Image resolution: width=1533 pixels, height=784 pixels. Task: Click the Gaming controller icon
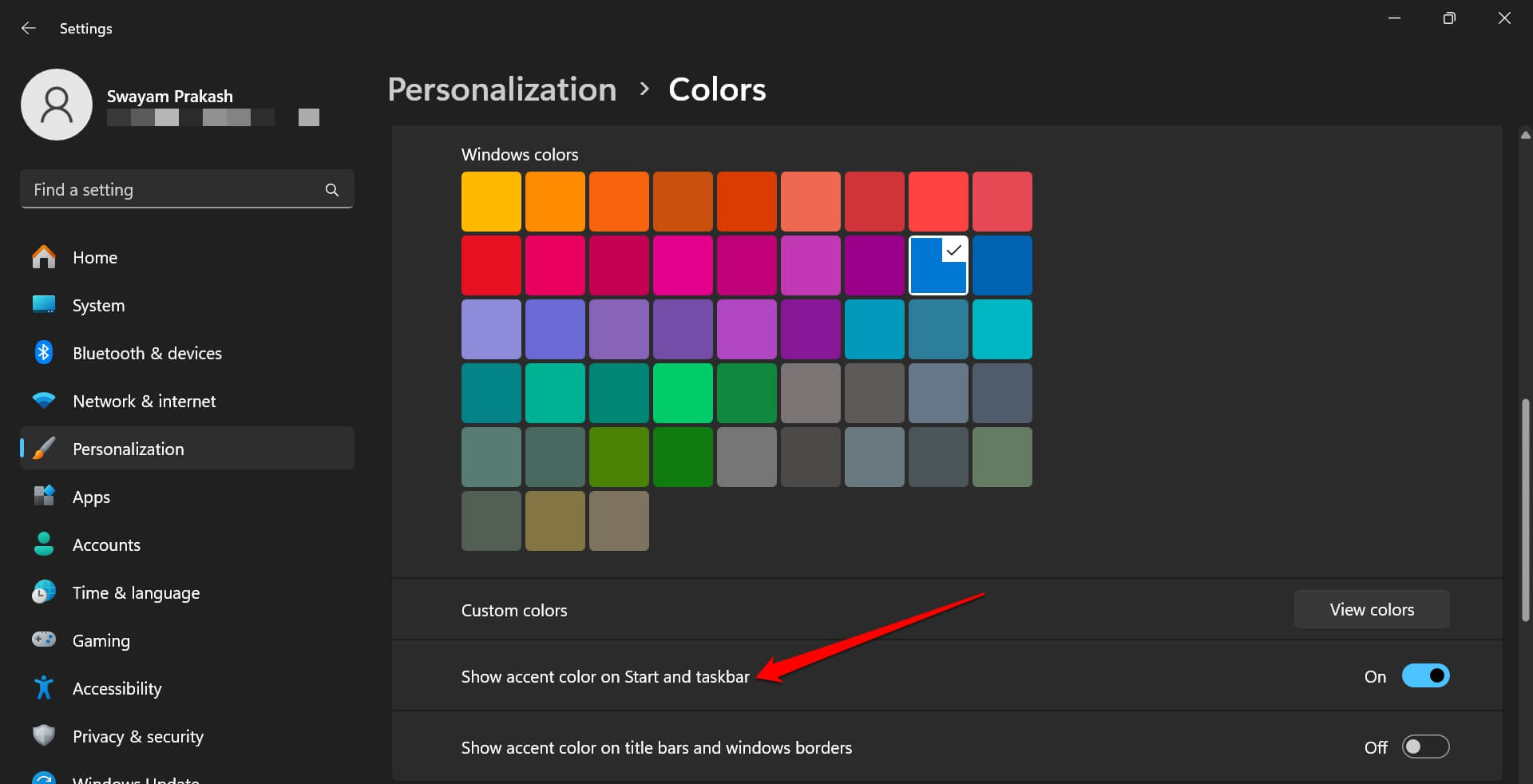click(44, 639)
